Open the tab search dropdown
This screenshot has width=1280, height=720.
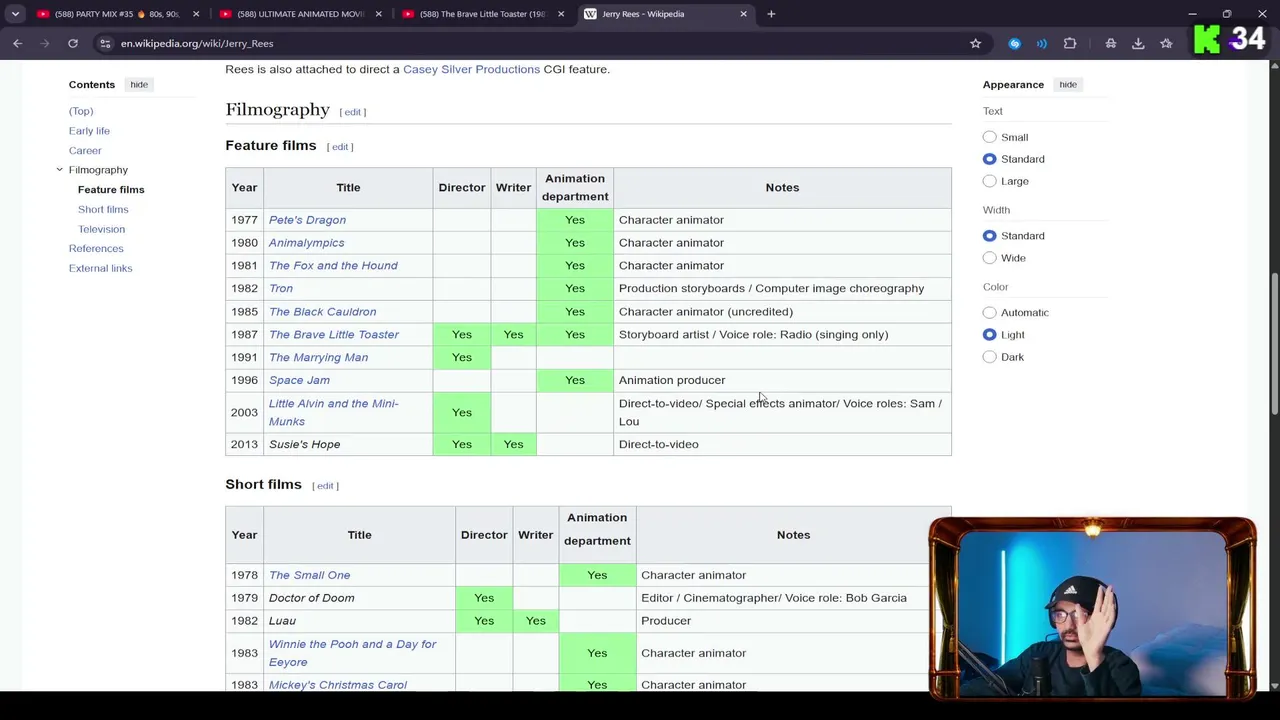coord(15,14)
